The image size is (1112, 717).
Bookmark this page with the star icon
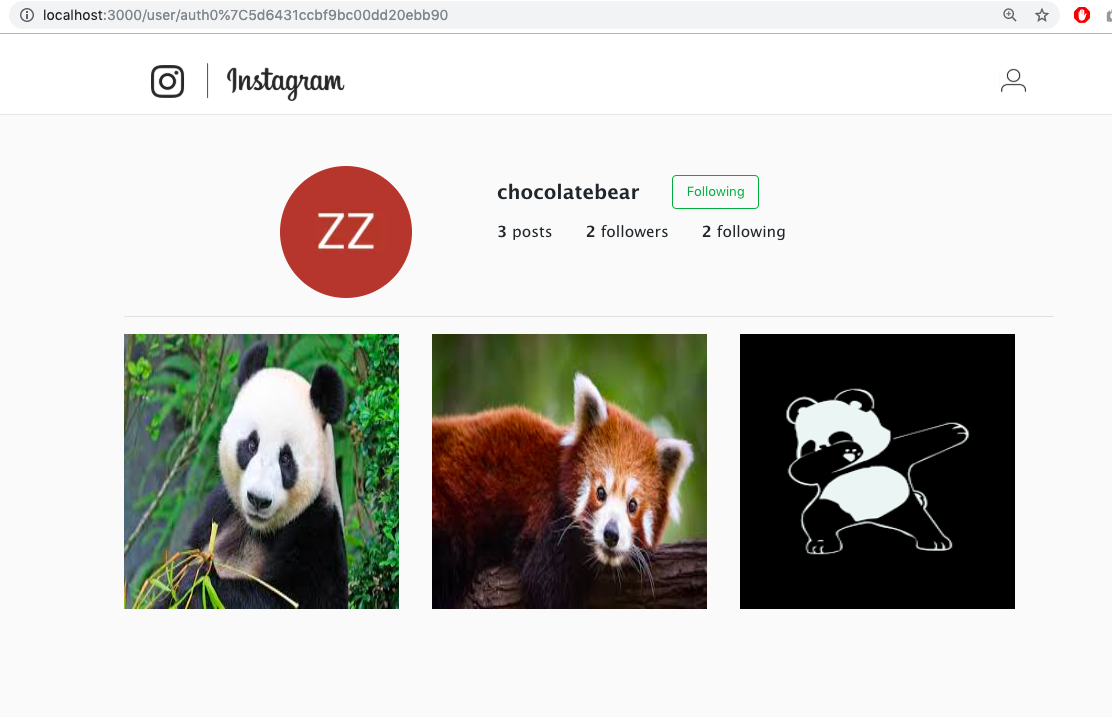click(1041, 15)
